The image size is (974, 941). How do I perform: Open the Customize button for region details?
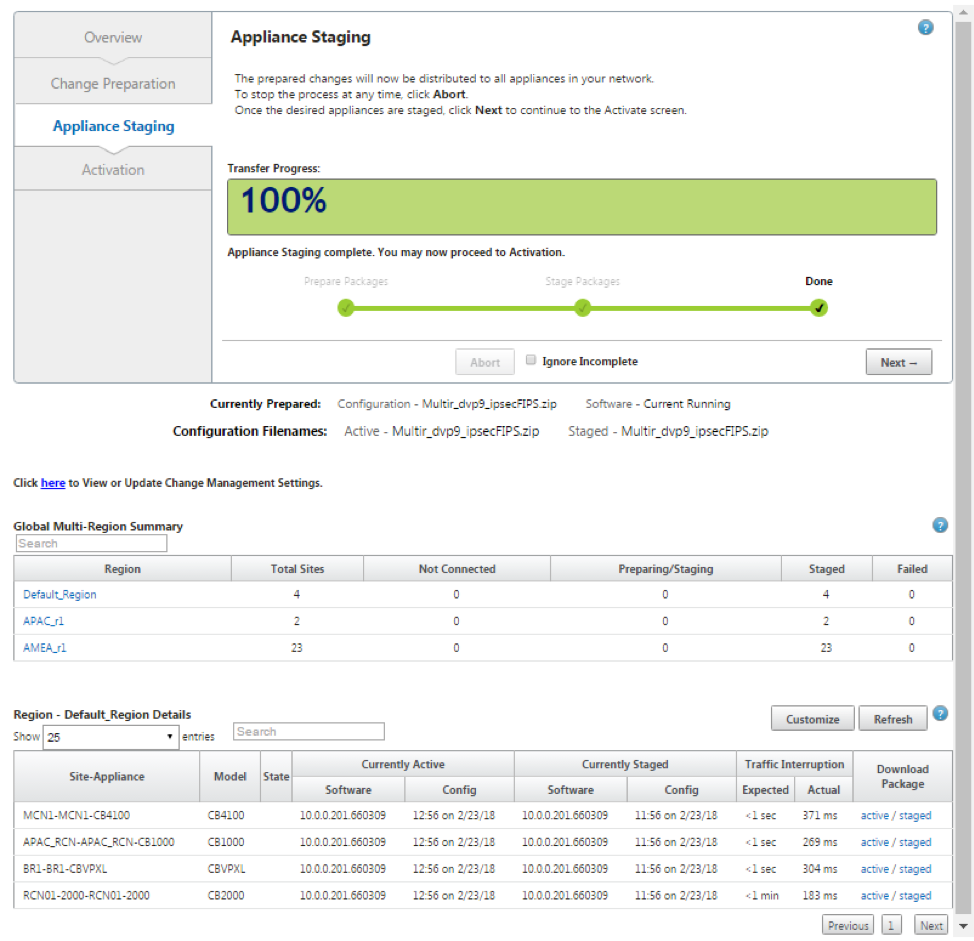(x=812, y=719)
